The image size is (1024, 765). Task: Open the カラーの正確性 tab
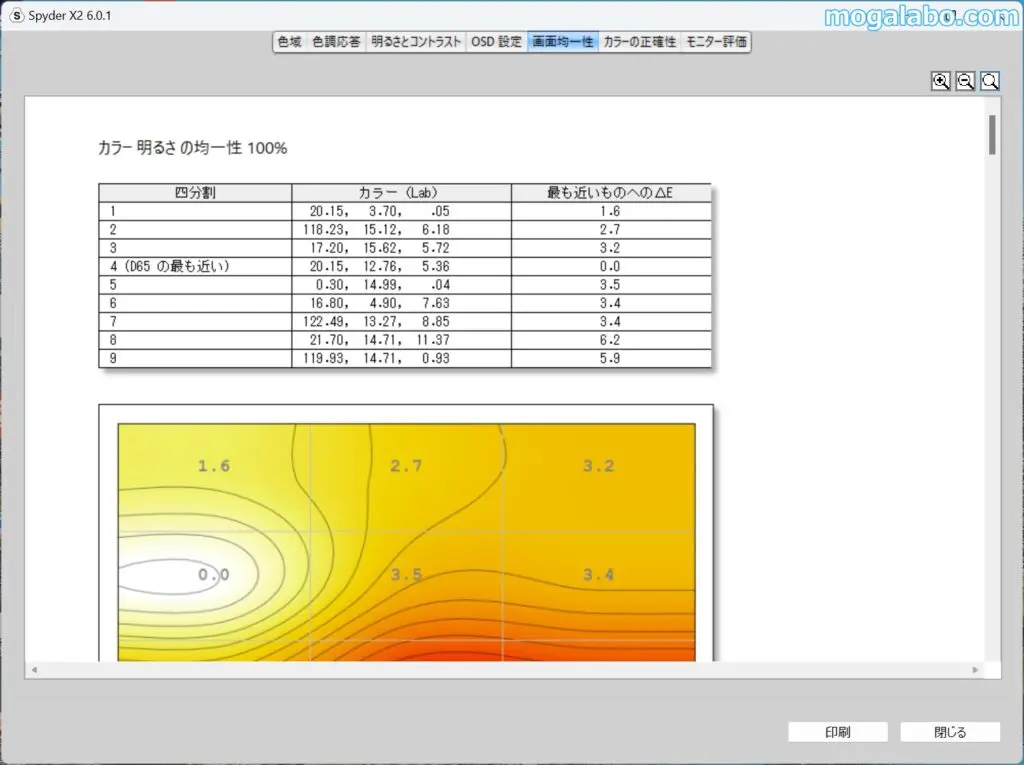640,42
